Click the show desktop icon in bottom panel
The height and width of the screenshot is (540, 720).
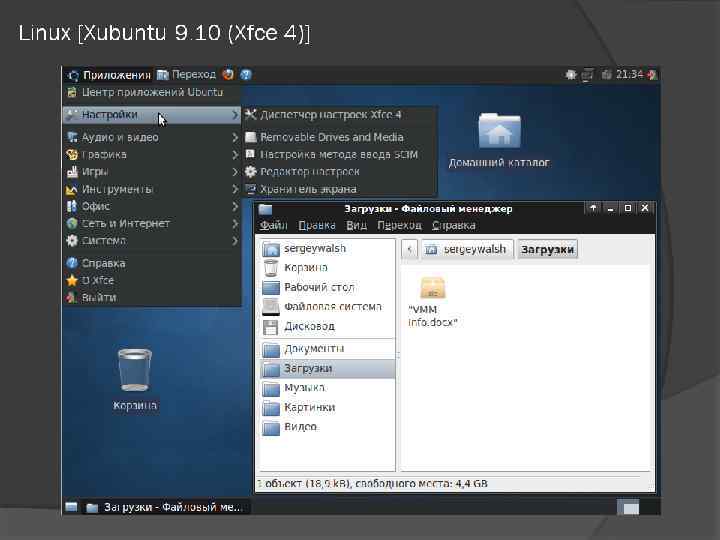[x=71, y=506]
